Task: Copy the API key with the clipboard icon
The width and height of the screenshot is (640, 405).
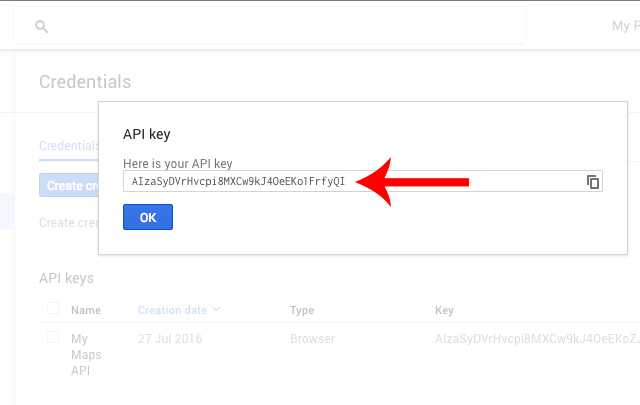Action: 593,182
